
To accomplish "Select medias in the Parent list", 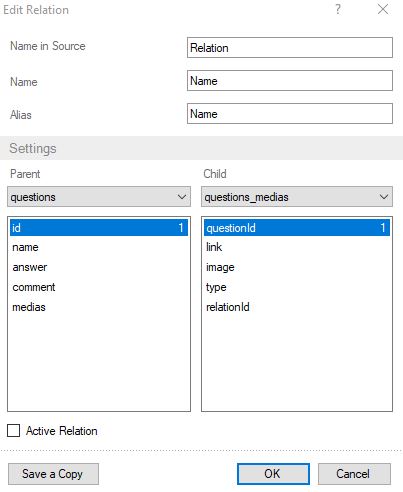I will tap(99, 307).
